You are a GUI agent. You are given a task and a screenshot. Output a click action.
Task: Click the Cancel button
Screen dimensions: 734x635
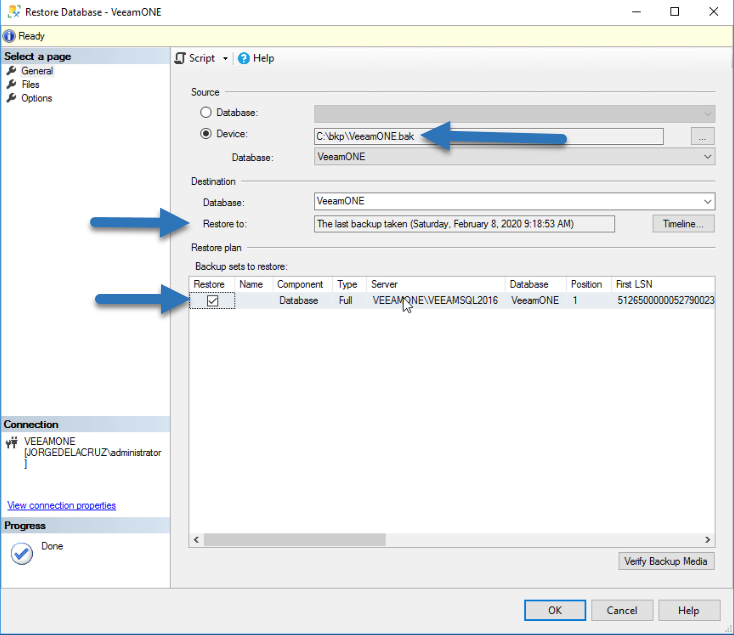coord(622,610)
